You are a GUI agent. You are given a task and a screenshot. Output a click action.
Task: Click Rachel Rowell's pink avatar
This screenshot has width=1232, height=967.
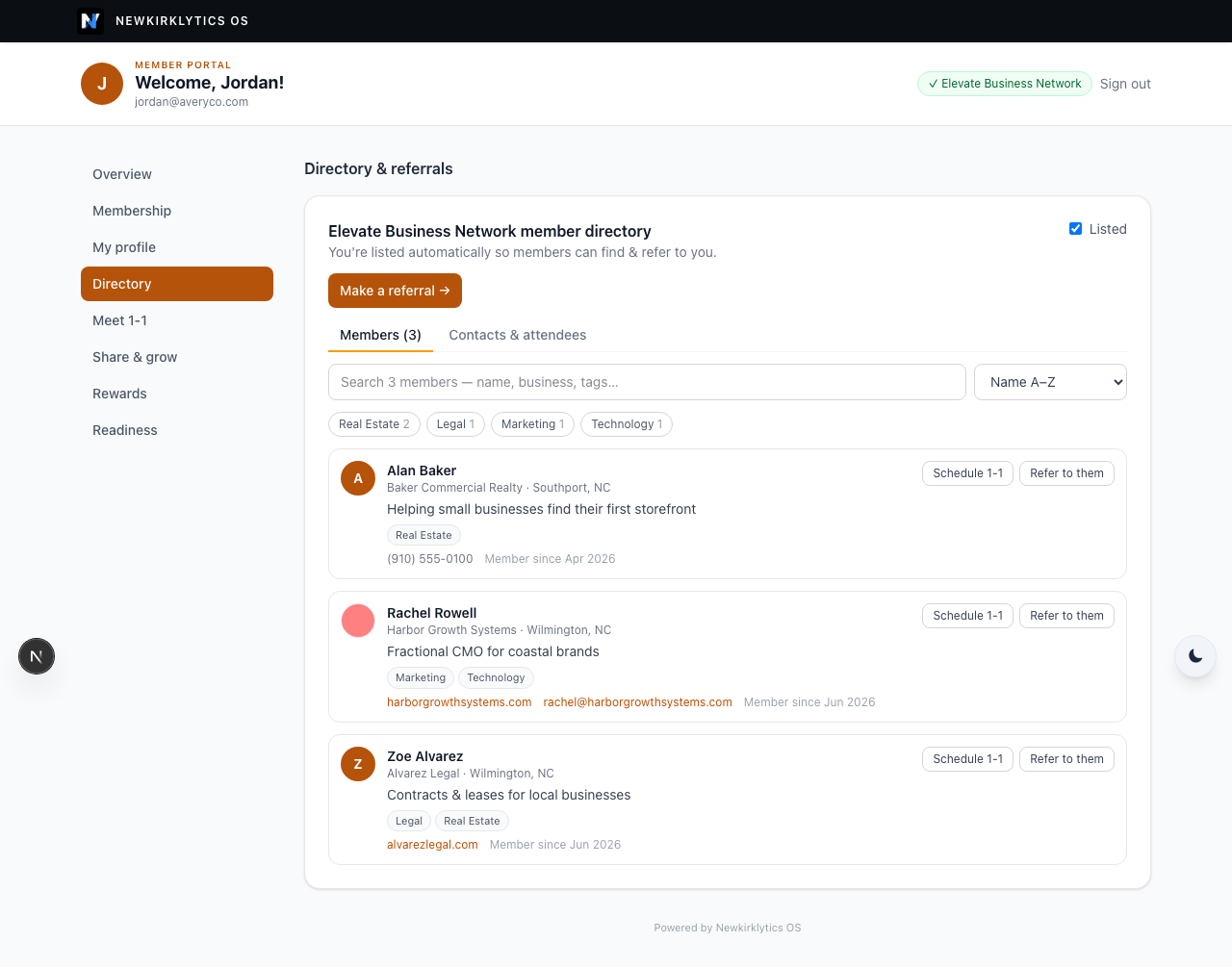tap(358, 621)
